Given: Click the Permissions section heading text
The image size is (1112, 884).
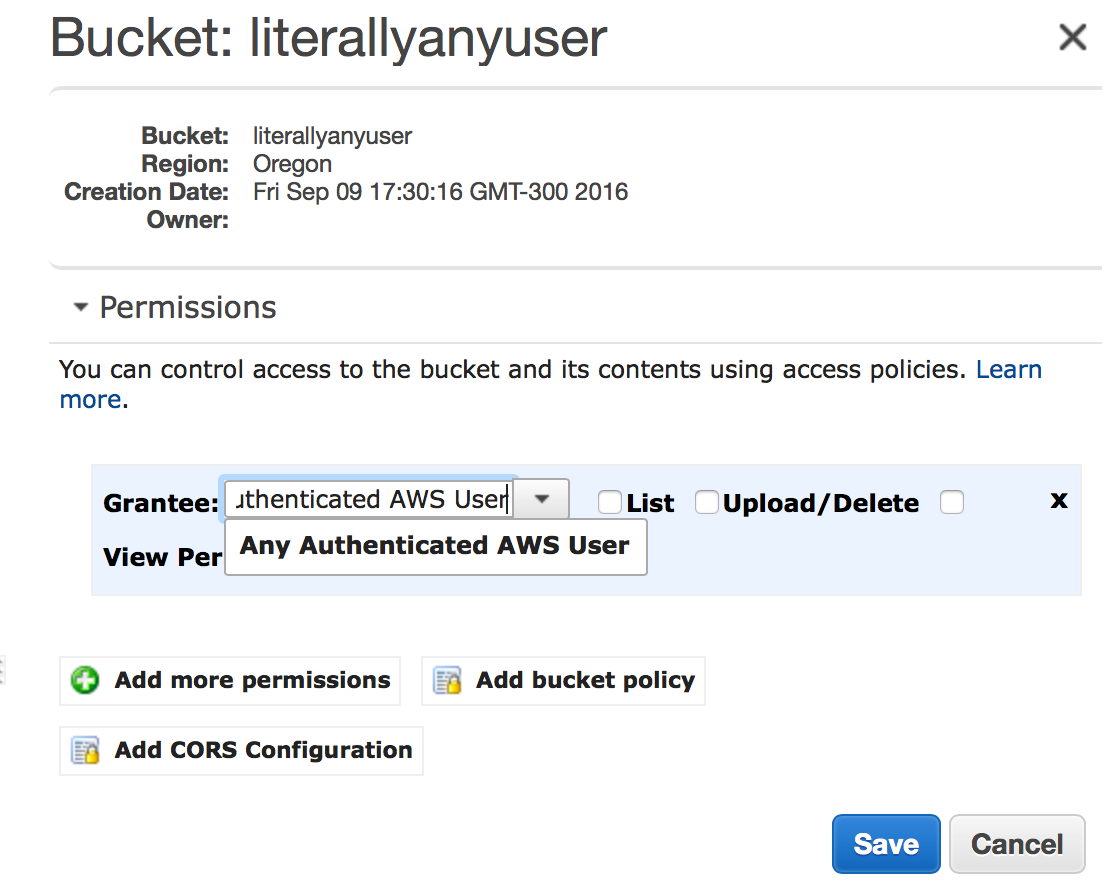Looking at the screenshot, I should tap(188, 308).
